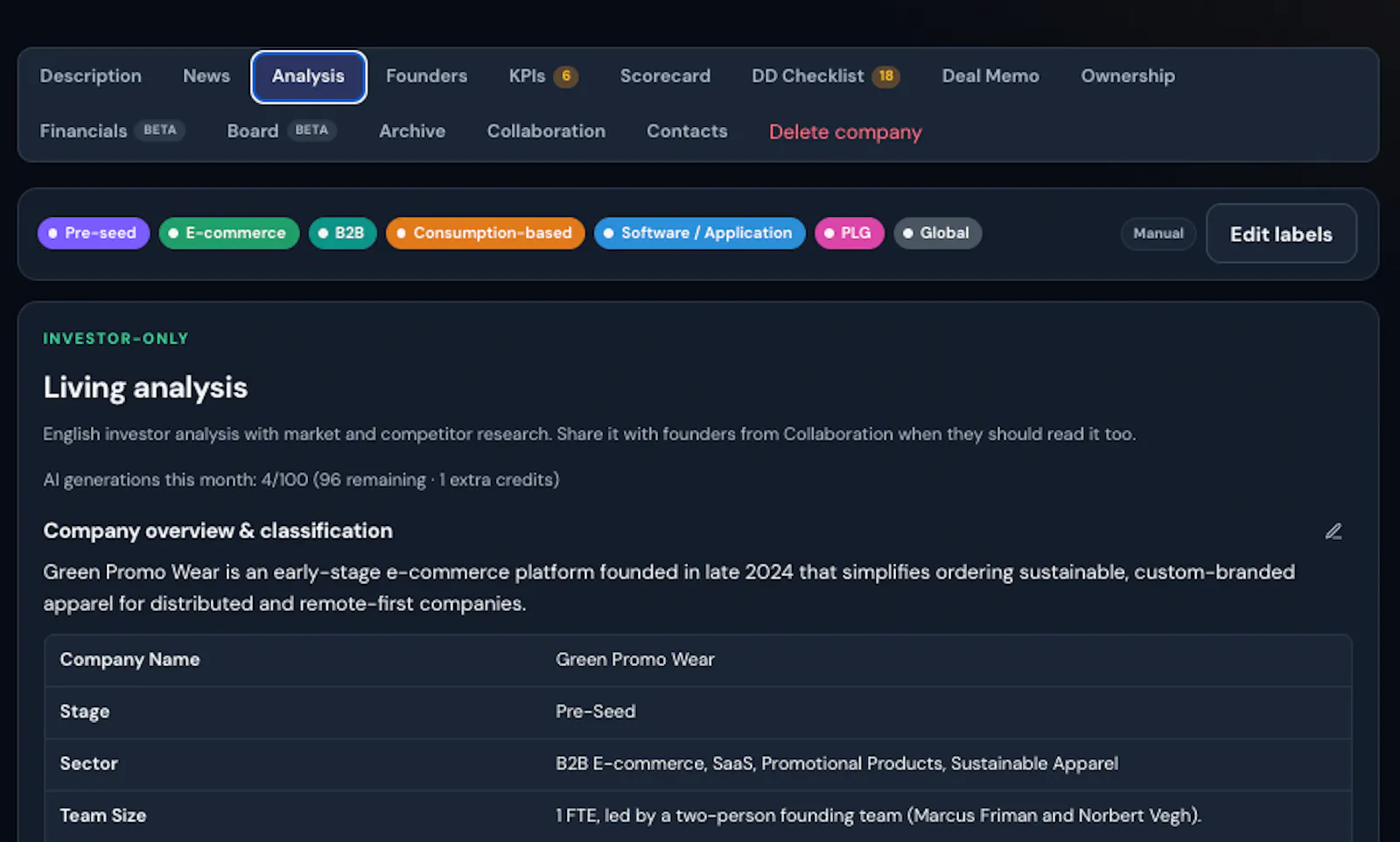Click the Living analysis heading
Image resolution: width=1400 pixels, height=842 pixels.
click(145, 388)
